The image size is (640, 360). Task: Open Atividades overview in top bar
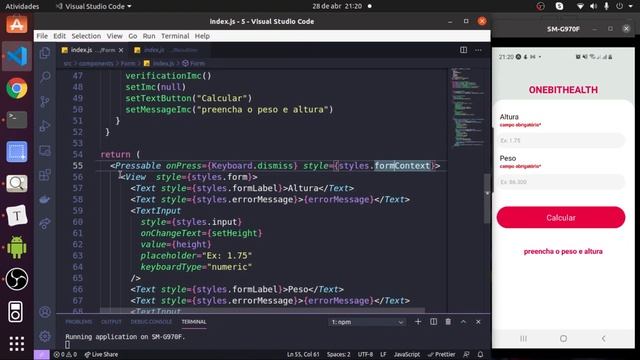(22, 6)
